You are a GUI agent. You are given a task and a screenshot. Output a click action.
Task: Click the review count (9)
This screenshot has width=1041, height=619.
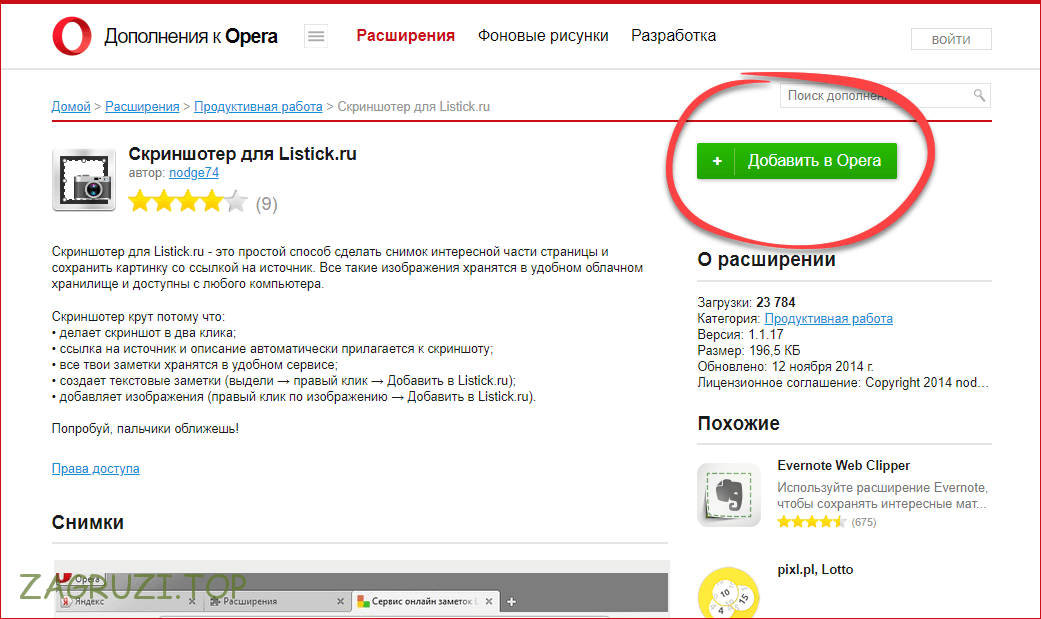coord(267,204)
